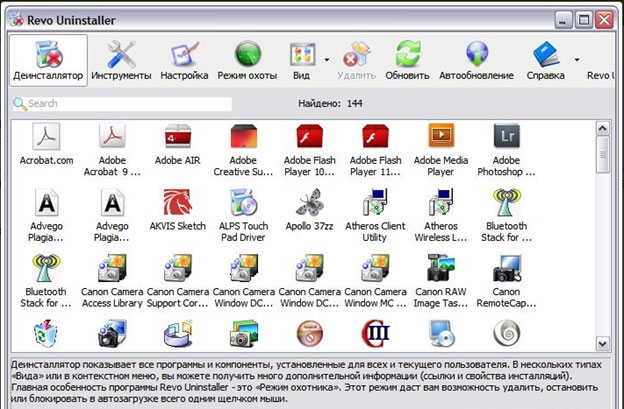The height and width of the screenshot is (409, 624).
Task: Select ALPS Touch Pad Driver
Action: (243, 215)
